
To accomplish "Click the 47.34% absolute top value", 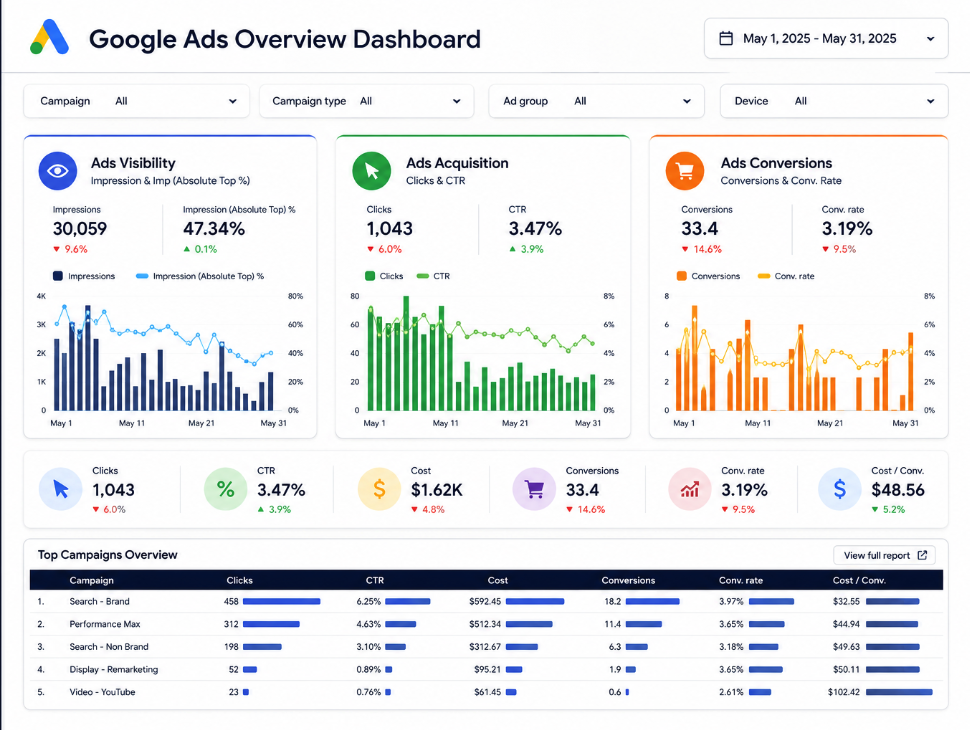I will pyautogui.click(x=214, y=229).
